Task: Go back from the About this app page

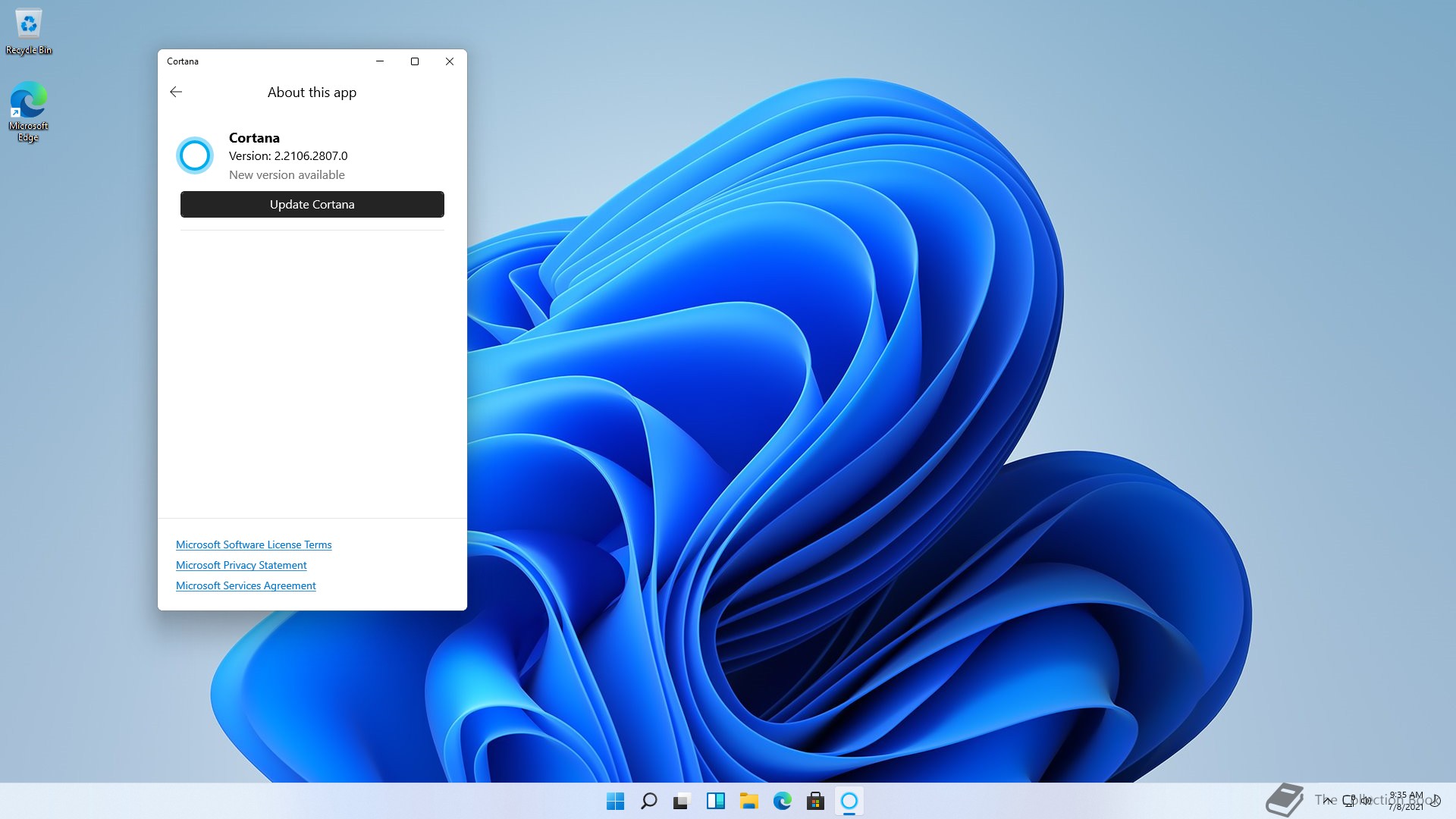Action: 176,92
